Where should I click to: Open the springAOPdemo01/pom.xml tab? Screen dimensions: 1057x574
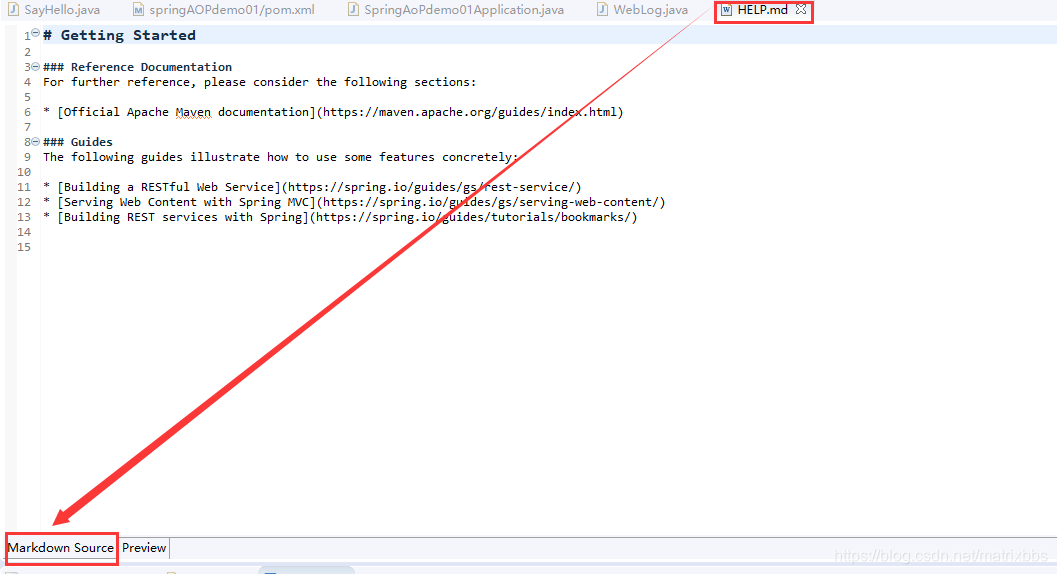224,10
